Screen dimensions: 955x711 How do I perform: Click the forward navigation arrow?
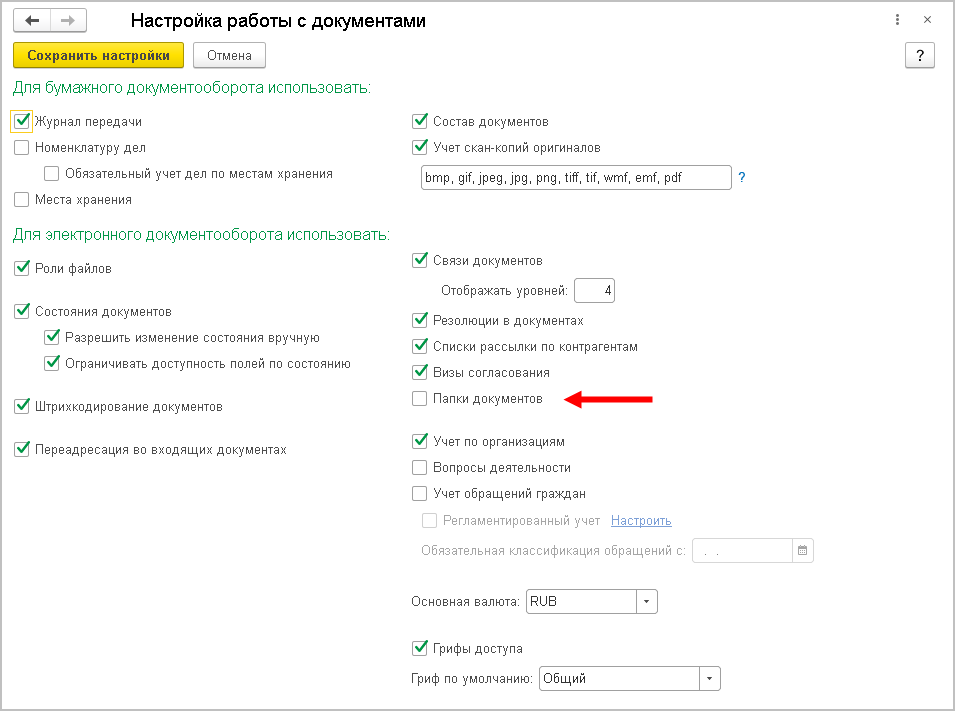(68, 21)
